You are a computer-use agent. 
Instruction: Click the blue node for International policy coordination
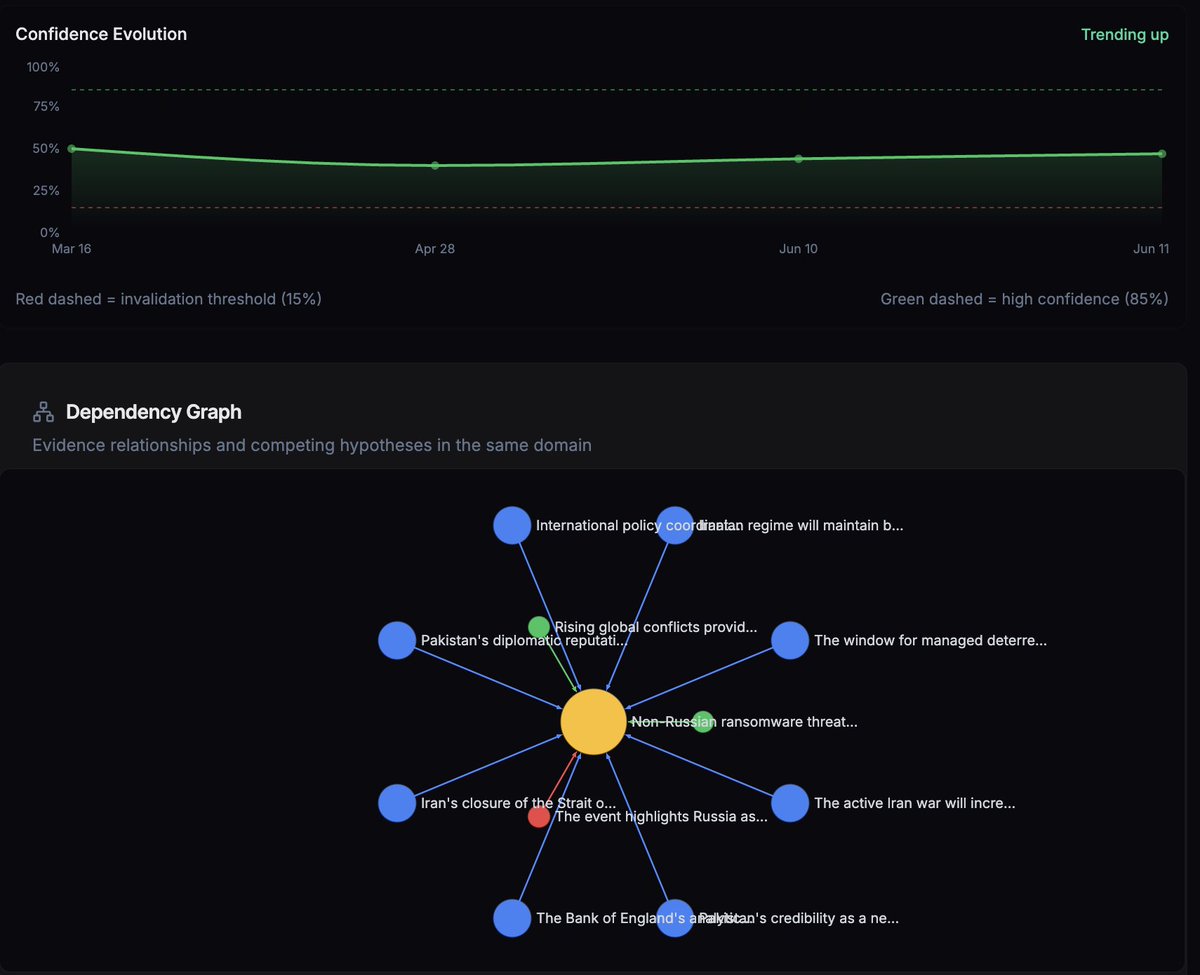point(512,525)
